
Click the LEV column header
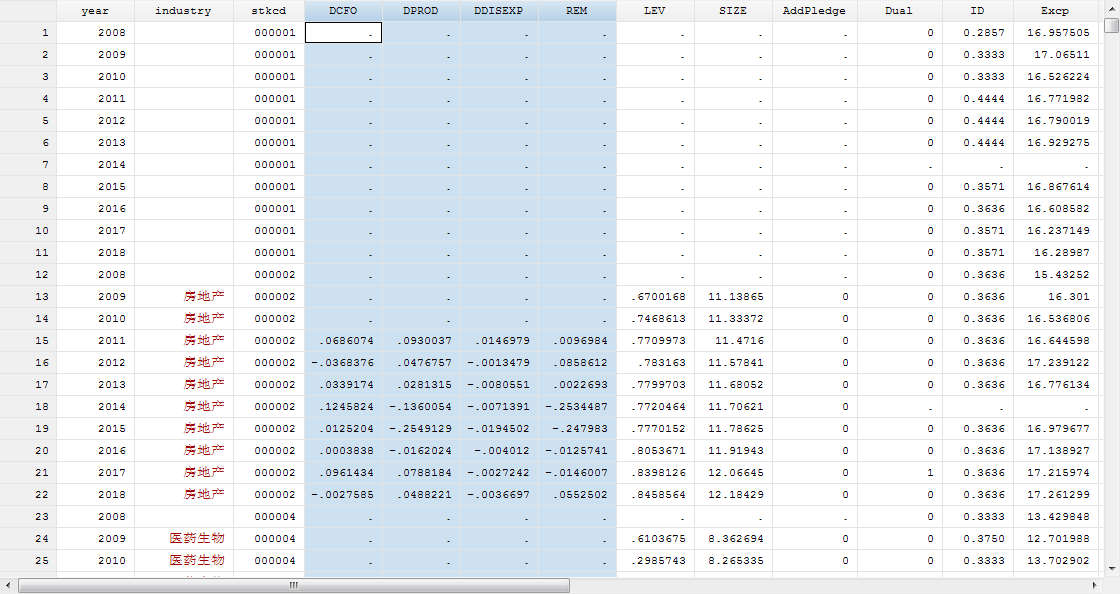[x=655, y=11]
